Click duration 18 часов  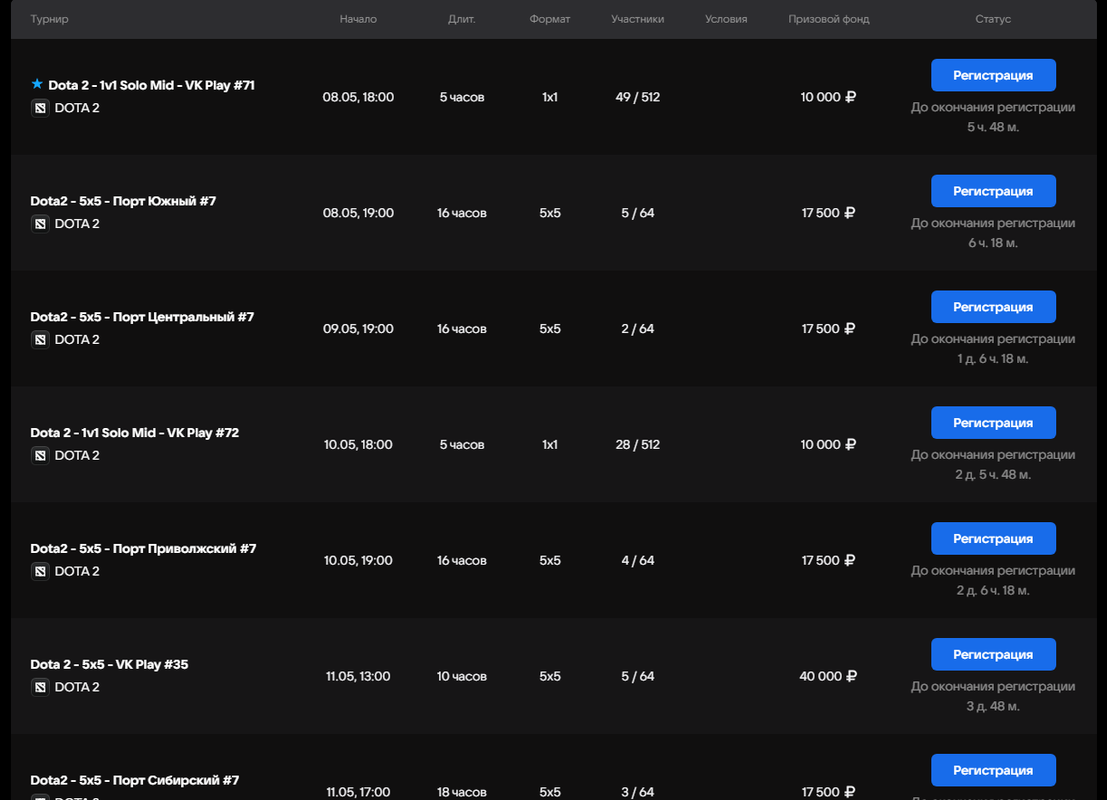coord(462,792)
